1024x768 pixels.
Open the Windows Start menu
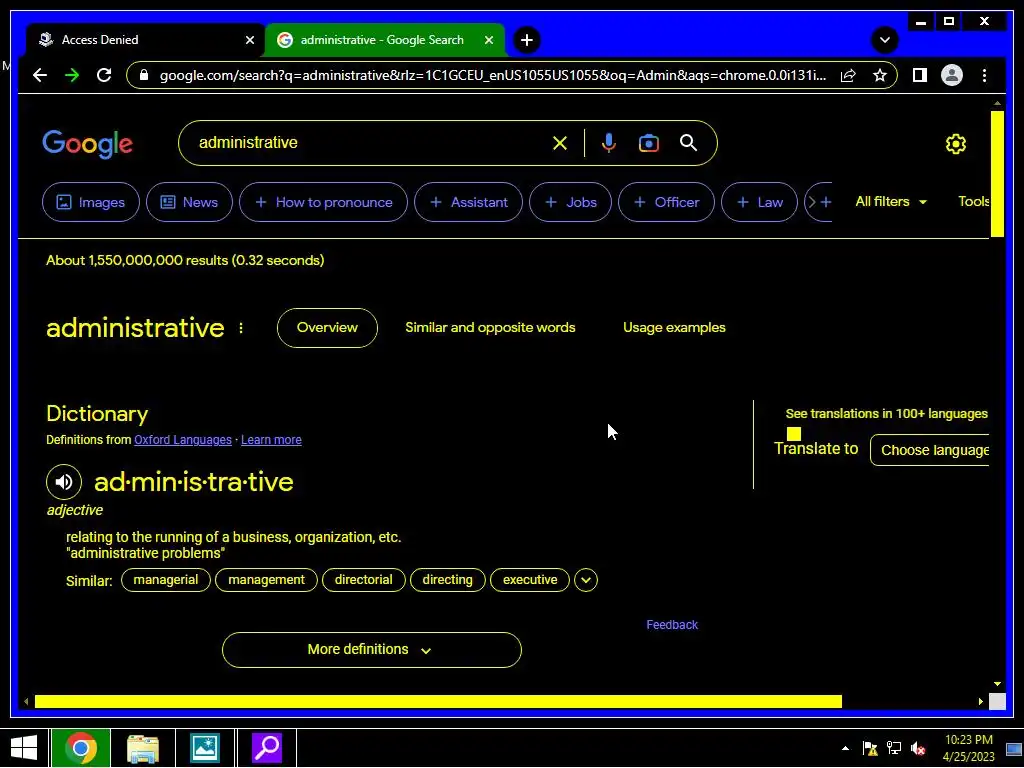point(24,748)
